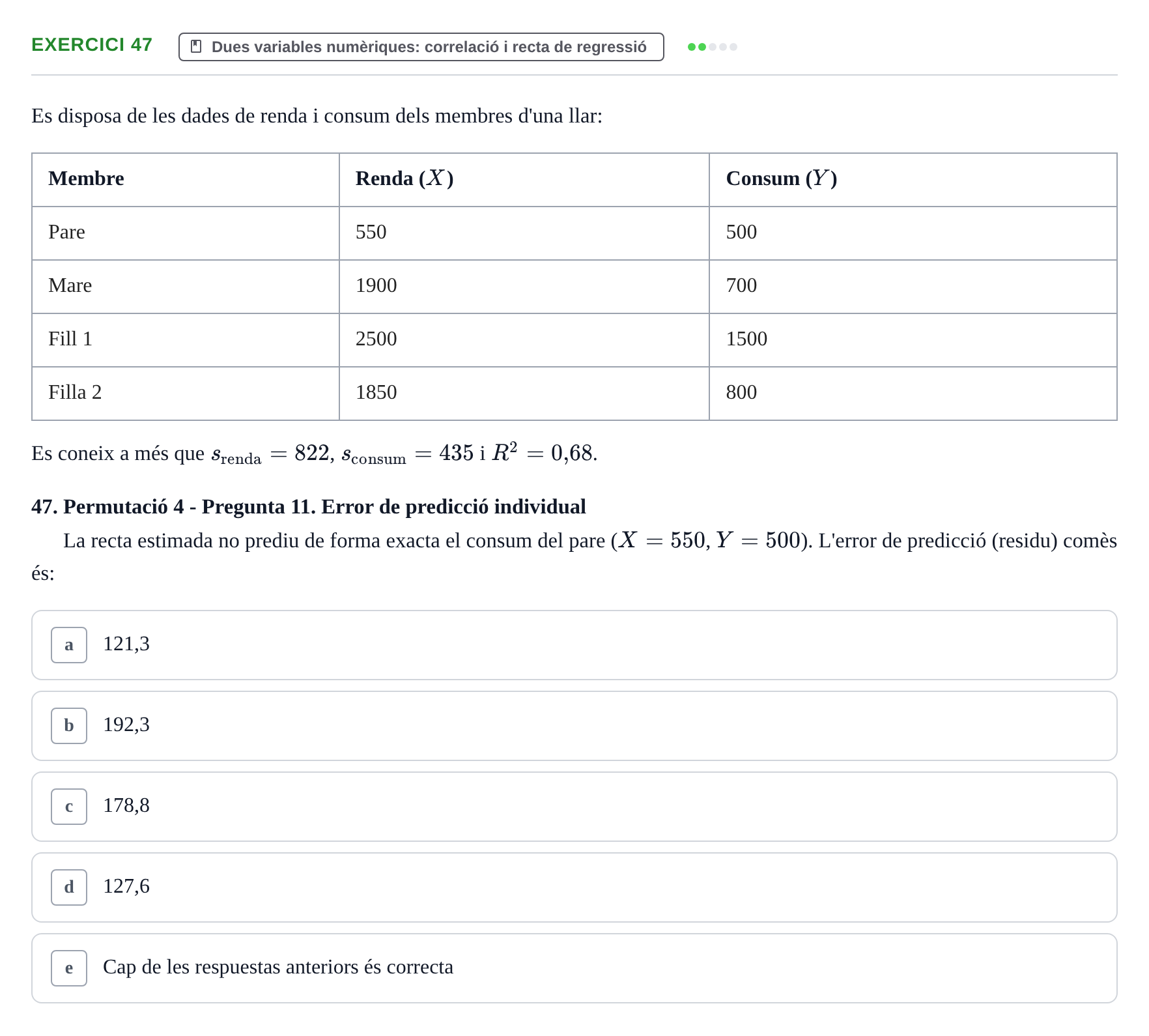Click the EXERCICI 47 heading
The image size is (1149, 1036).
tap(92, 45)
